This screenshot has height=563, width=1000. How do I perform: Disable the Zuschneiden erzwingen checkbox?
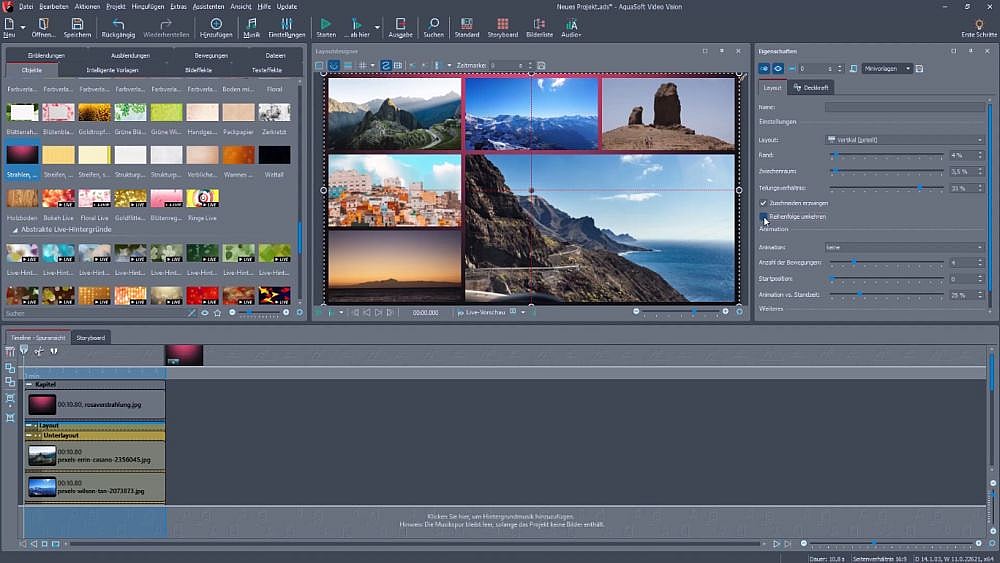(x=764, y=202)
